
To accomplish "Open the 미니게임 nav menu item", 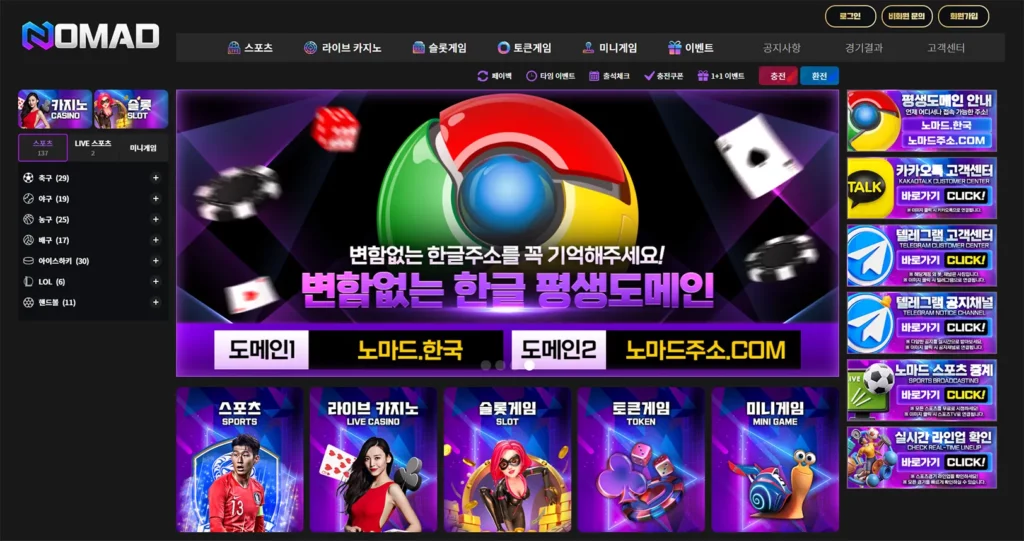I will (609, 48).
